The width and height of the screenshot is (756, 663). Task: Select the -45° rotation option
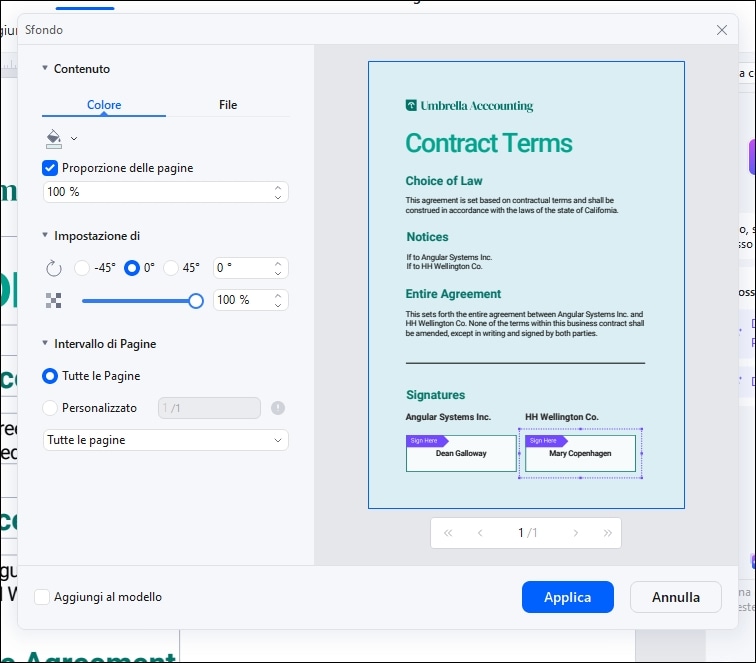point(82,268)
